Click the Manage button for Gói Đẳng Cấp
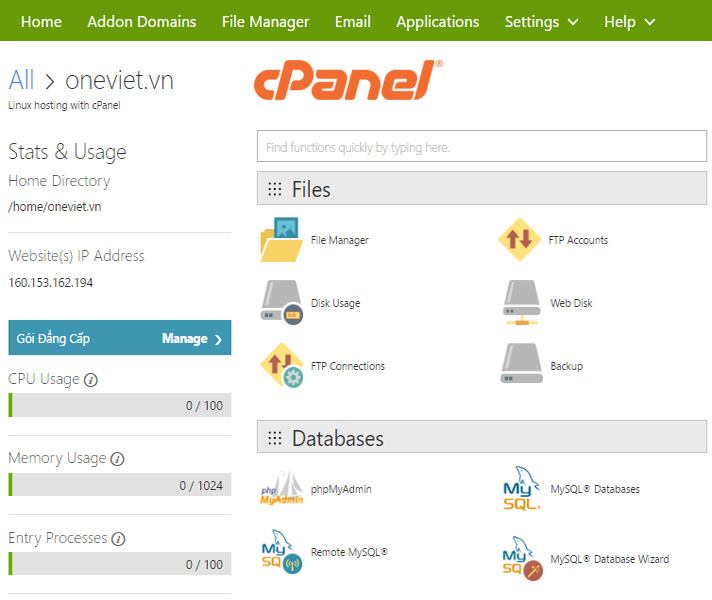The height and width of the screenshot is (600, 712). 191,338
